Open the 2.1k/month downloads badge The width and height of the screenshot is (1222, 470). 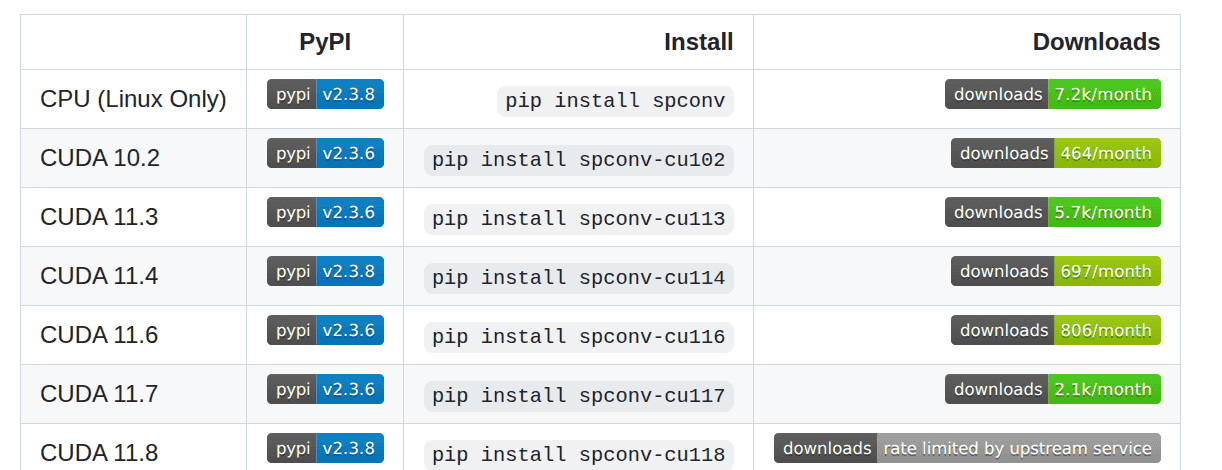(x=1052, y=390)
